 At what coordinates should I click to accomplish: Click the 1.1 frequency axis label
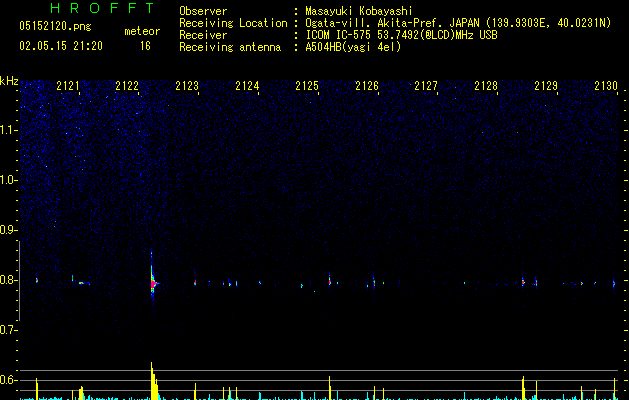coord(8,130)
